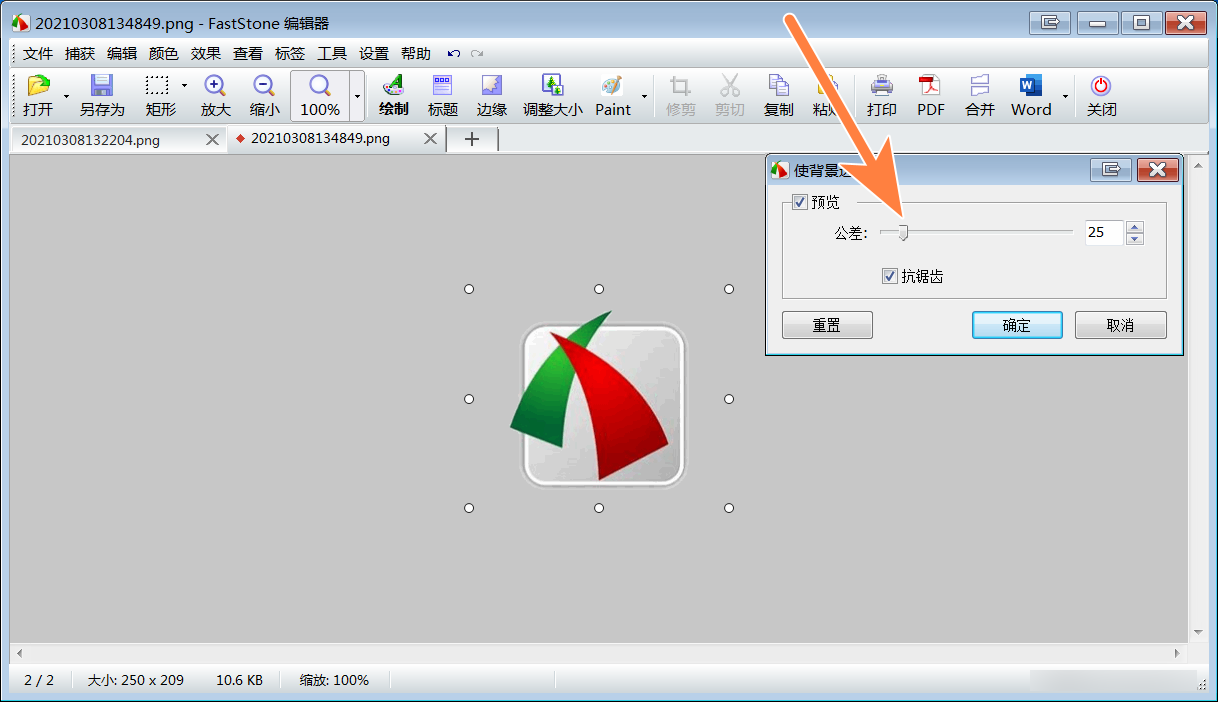The width and height of the screenshot is (1218, 702).
Task: Click horizontal scrollbar left arrow
Action: pos(21,652)
